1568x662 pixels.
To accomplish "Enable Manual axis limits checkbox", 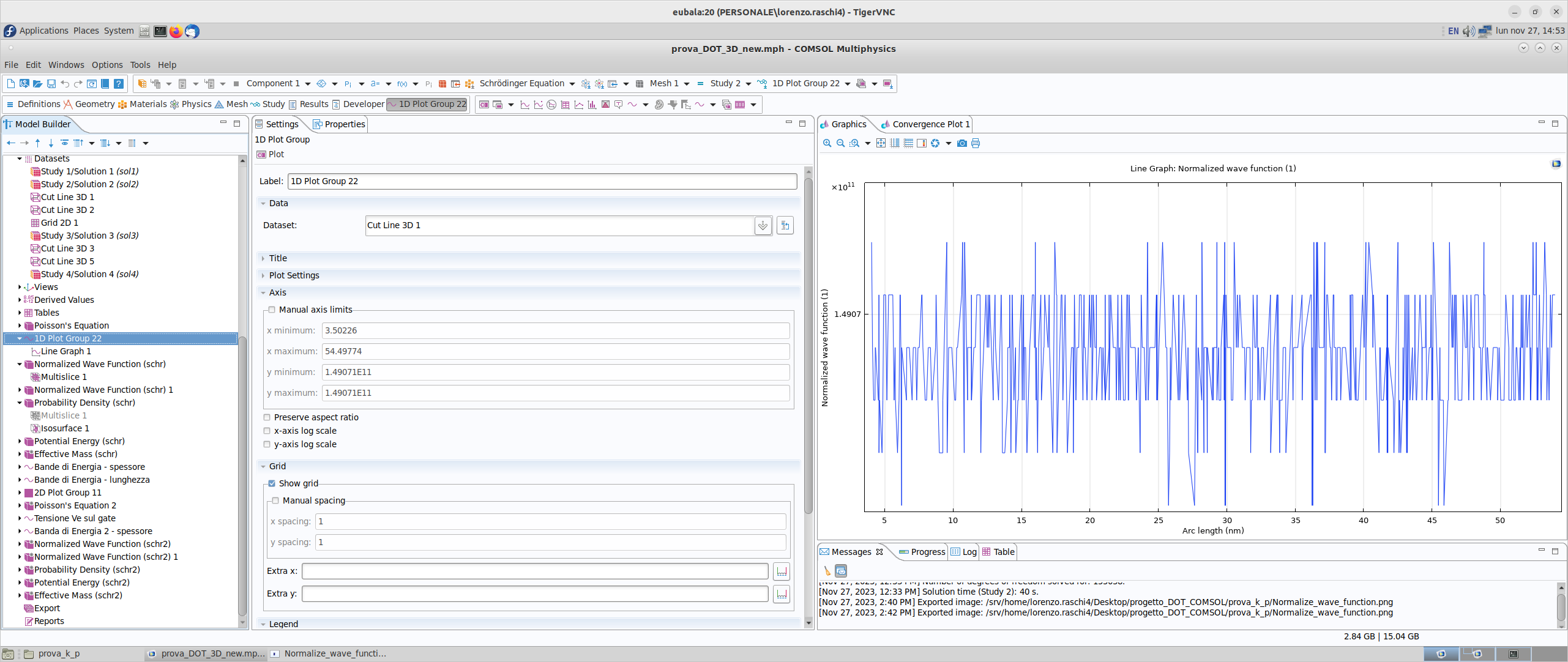I will [x=272, y=310].
